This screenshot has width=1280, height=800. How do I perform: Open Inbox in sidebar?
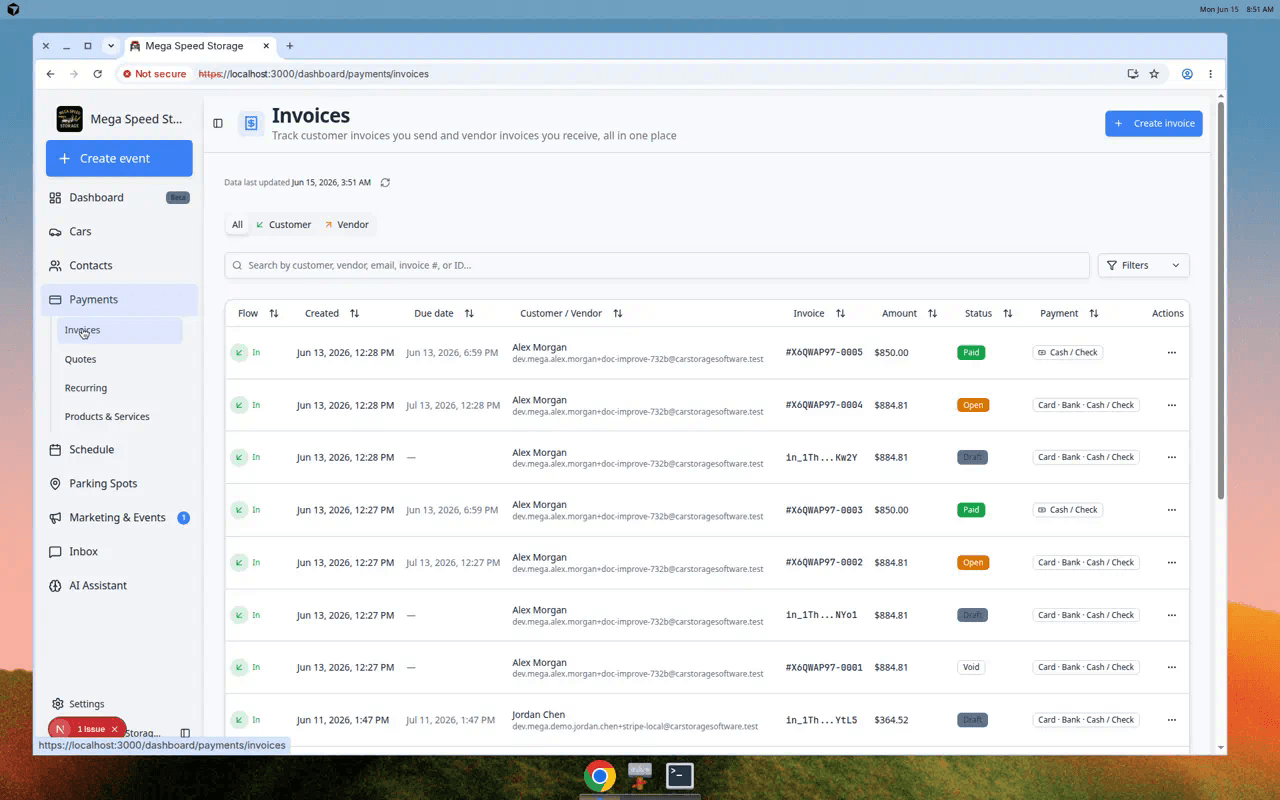pos(119,552)
